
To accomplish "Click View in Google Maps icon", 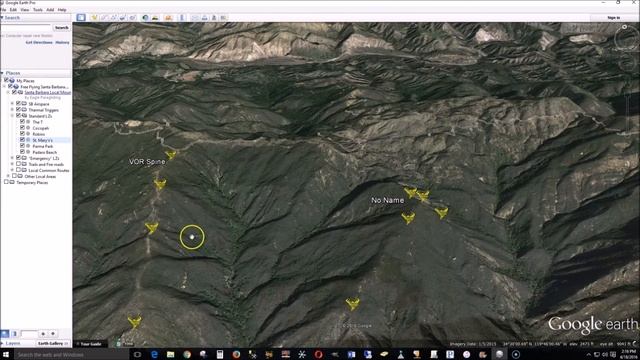I will pos(223,18).
